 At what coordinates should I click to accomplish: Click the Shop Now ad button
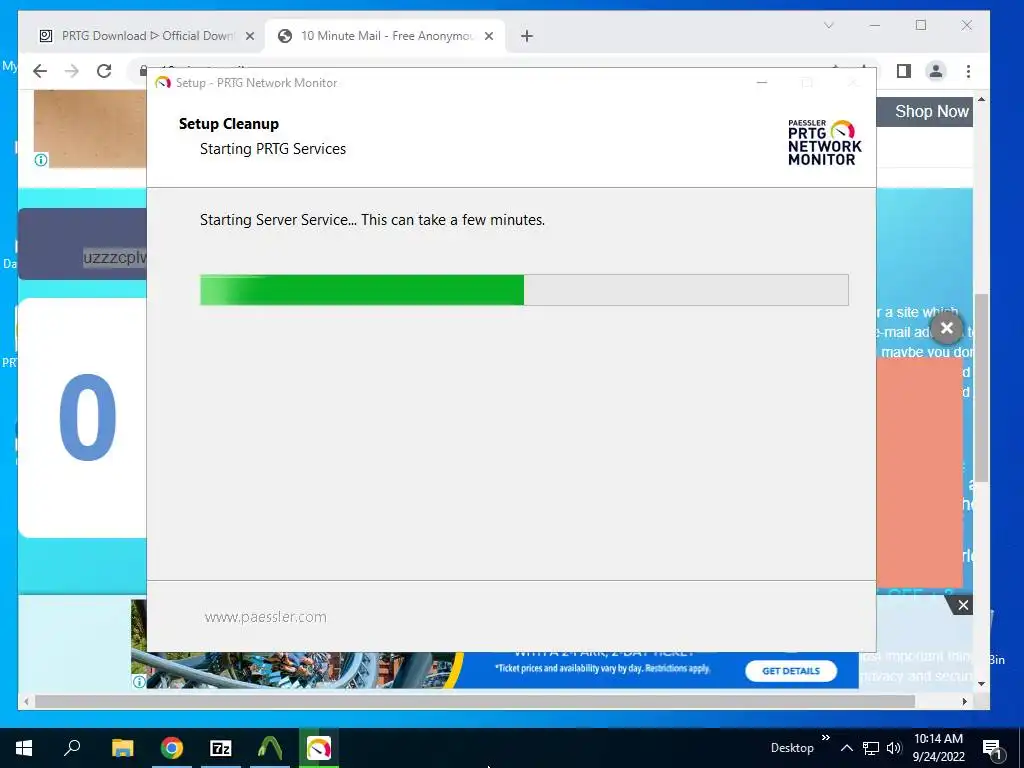931,112
